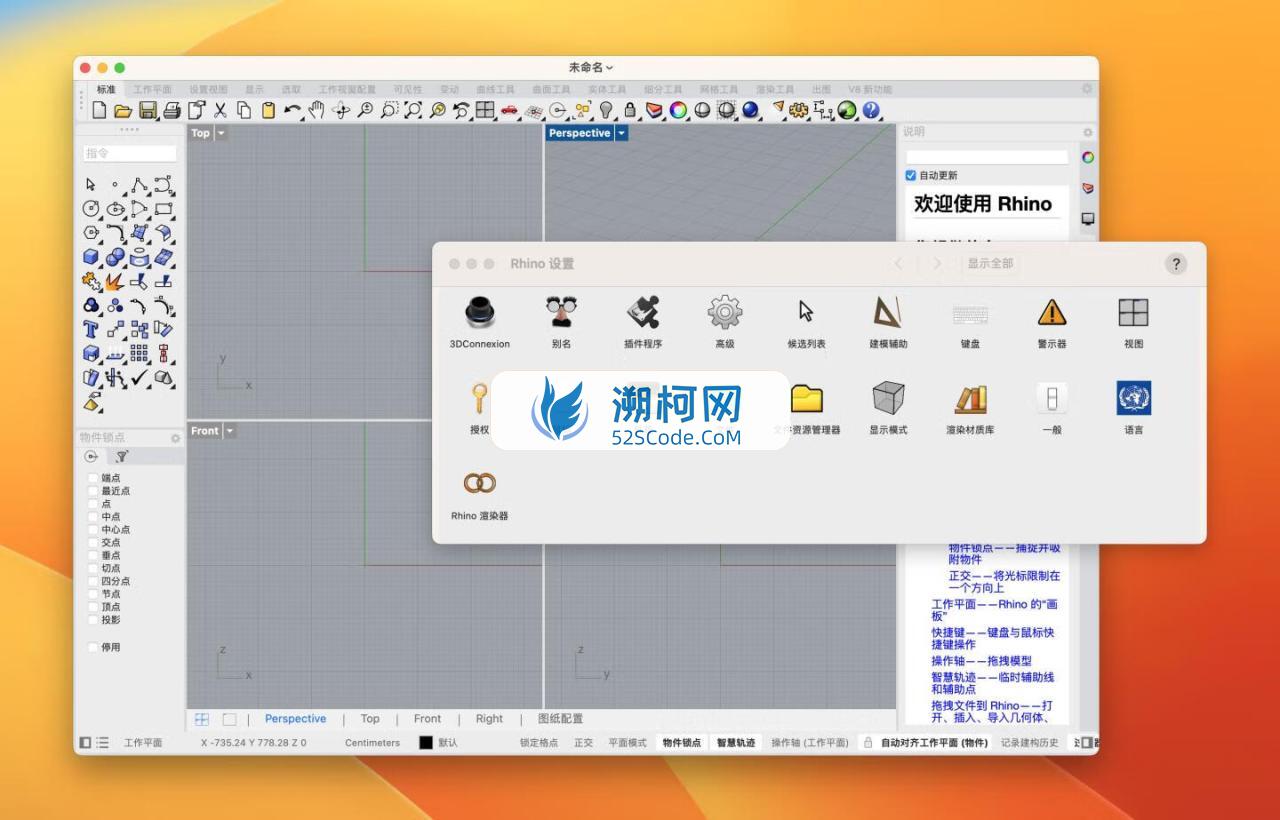Click the Open folder toolbar icon
Image resolution: width=1280 pixels, height=820 pixels.
(x=123, y=111)
